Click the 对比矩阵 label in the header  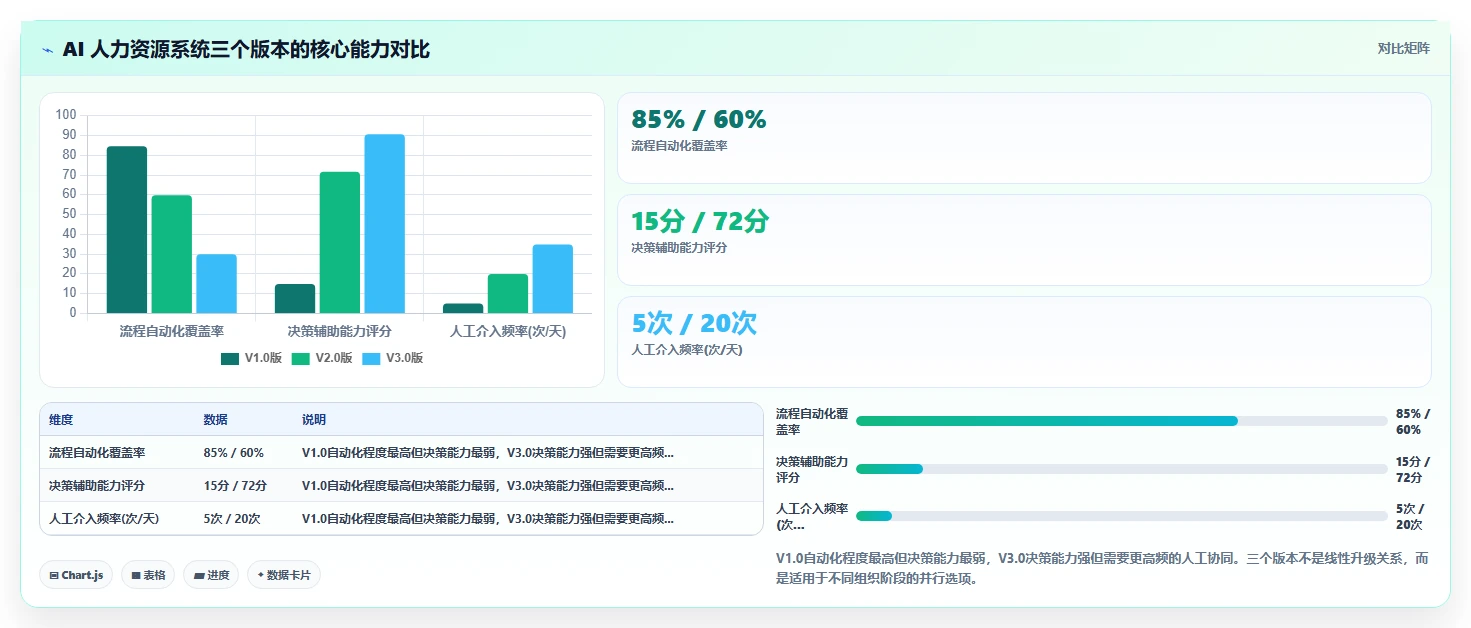(x=1403, y=48)
